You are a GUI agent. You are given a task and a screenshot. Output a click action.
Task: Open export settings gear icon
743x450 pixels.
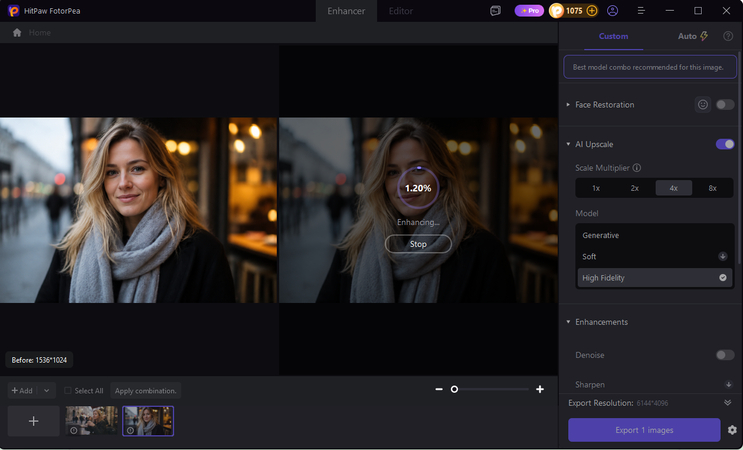pos(732,430)
